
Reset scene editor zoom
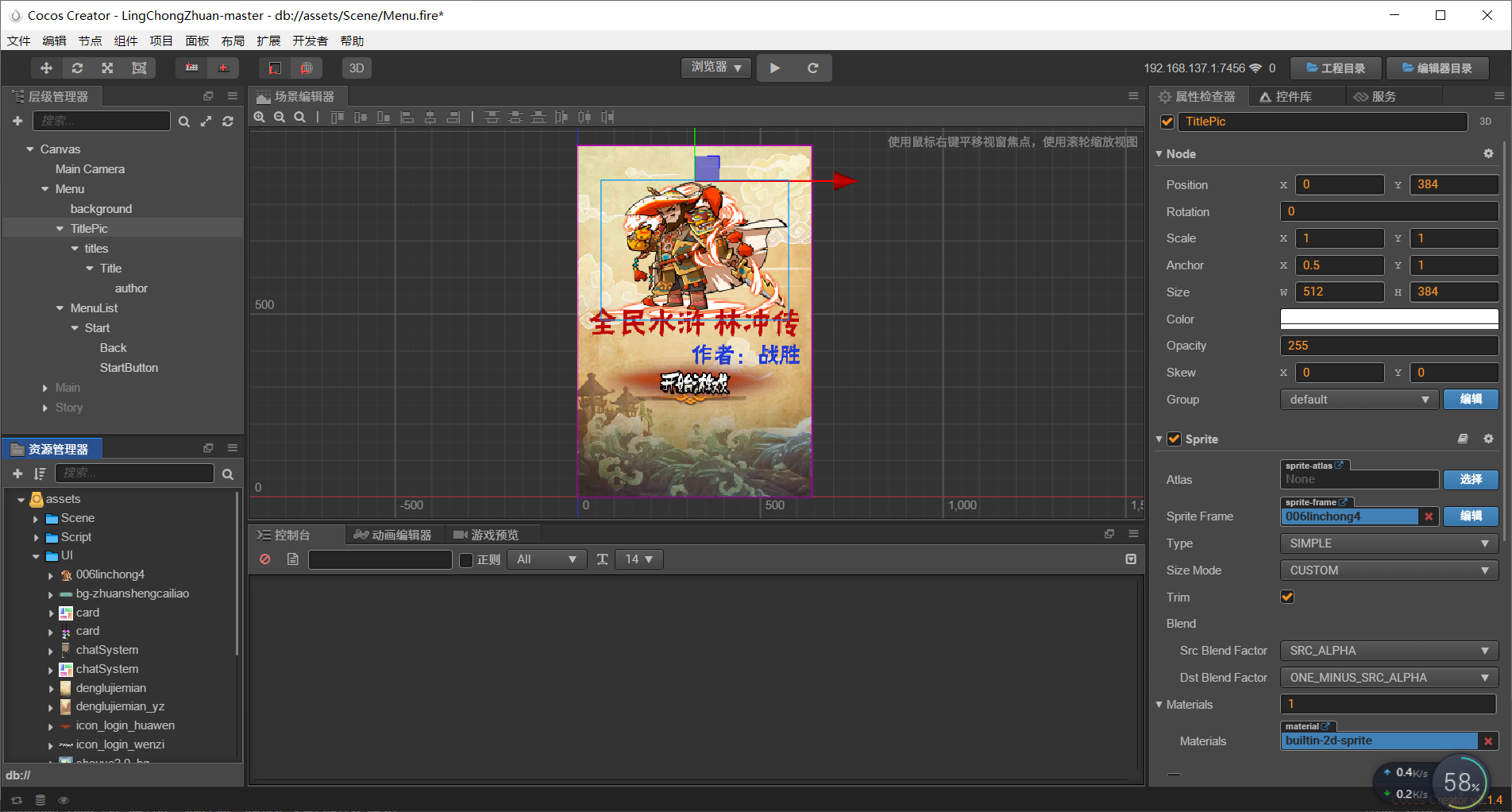pyautogui.click(x=299, y=118)
